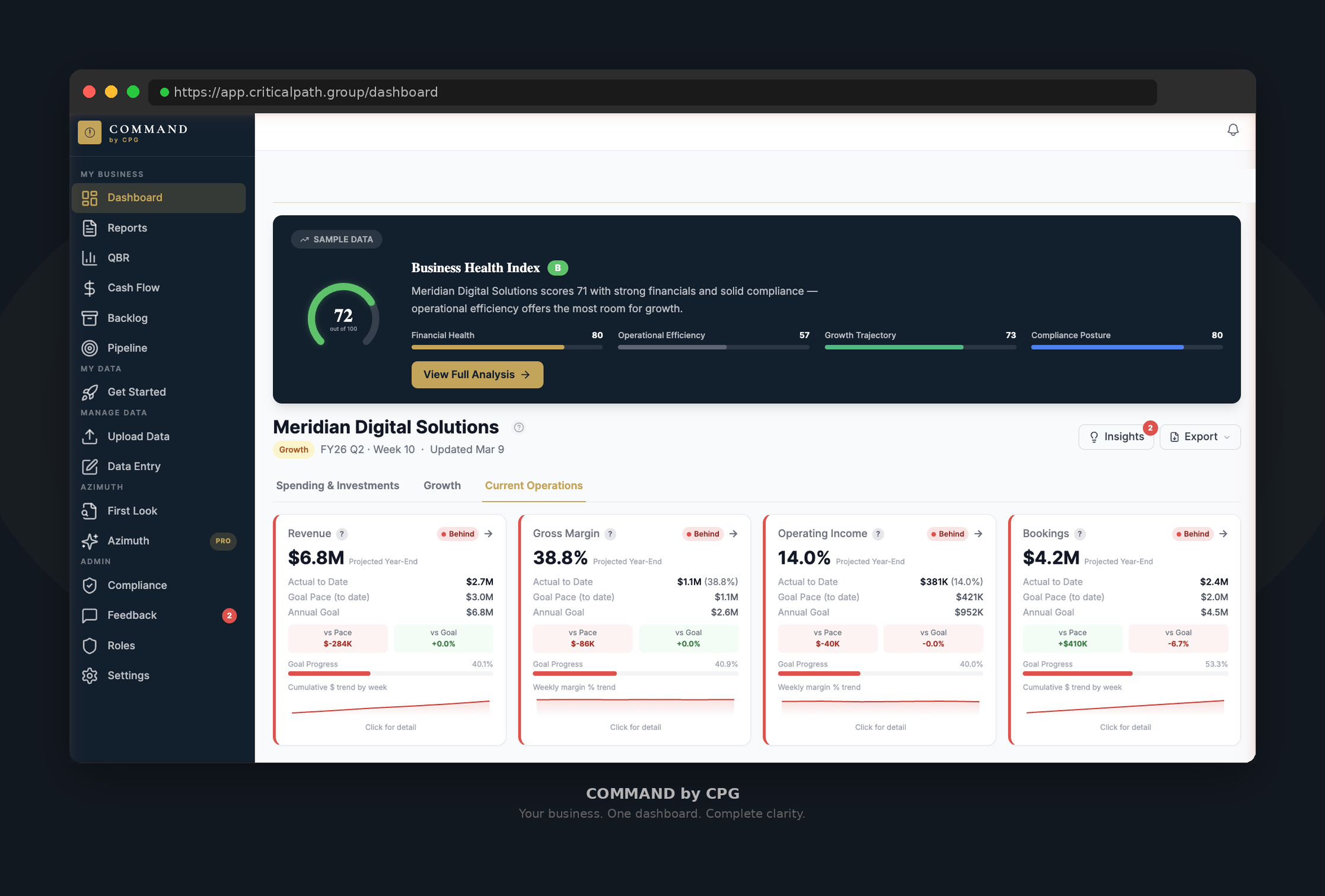Click the Revenue Behind status badge

tap(457, 534)
